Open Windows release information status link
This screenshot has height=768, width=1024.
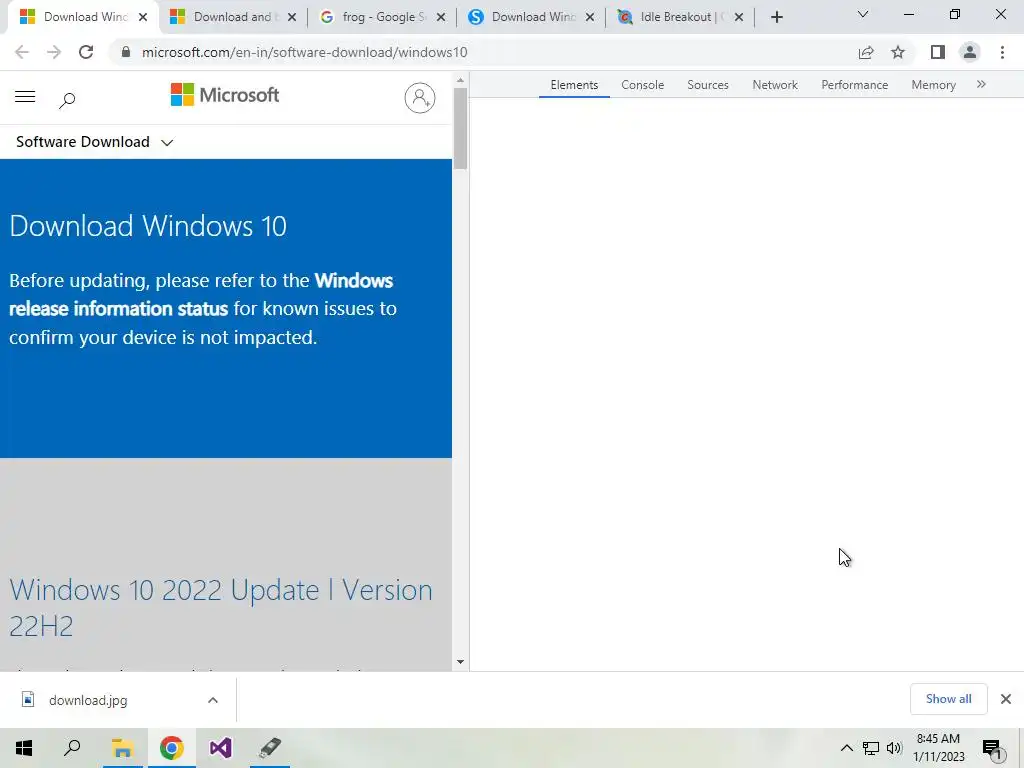[201, 295]
